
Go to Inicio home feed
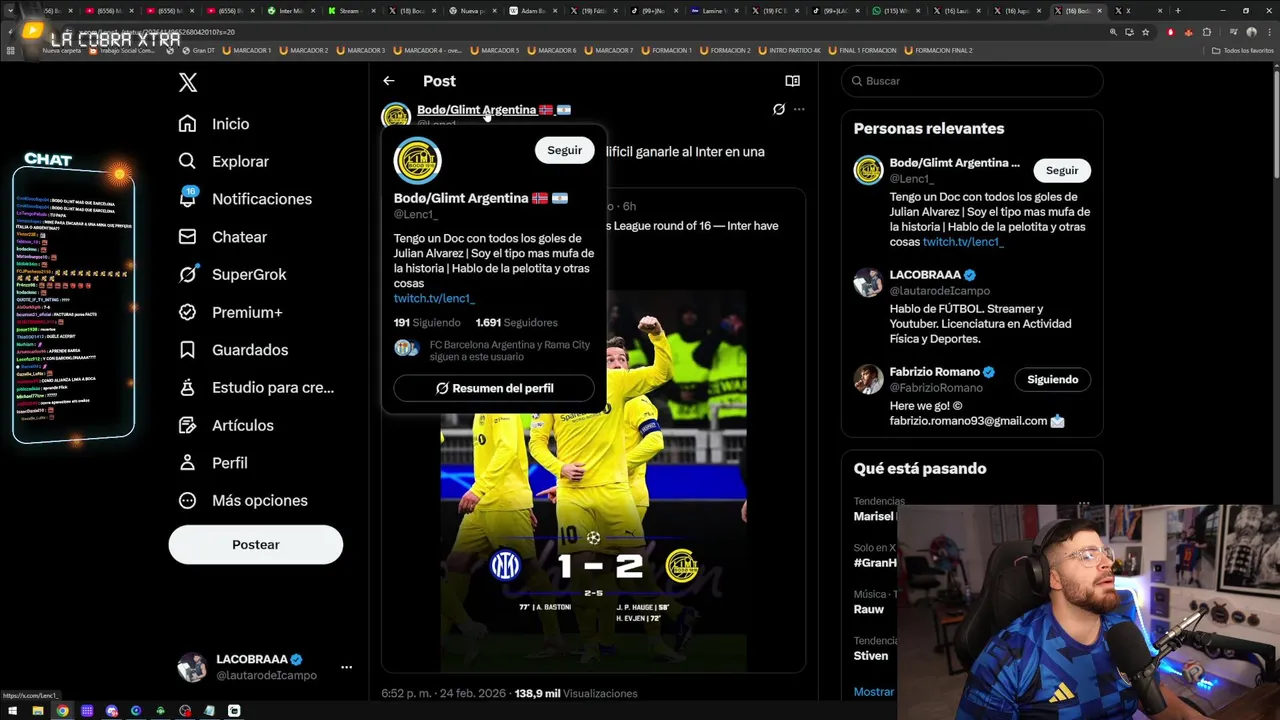(x=213, y=124)
